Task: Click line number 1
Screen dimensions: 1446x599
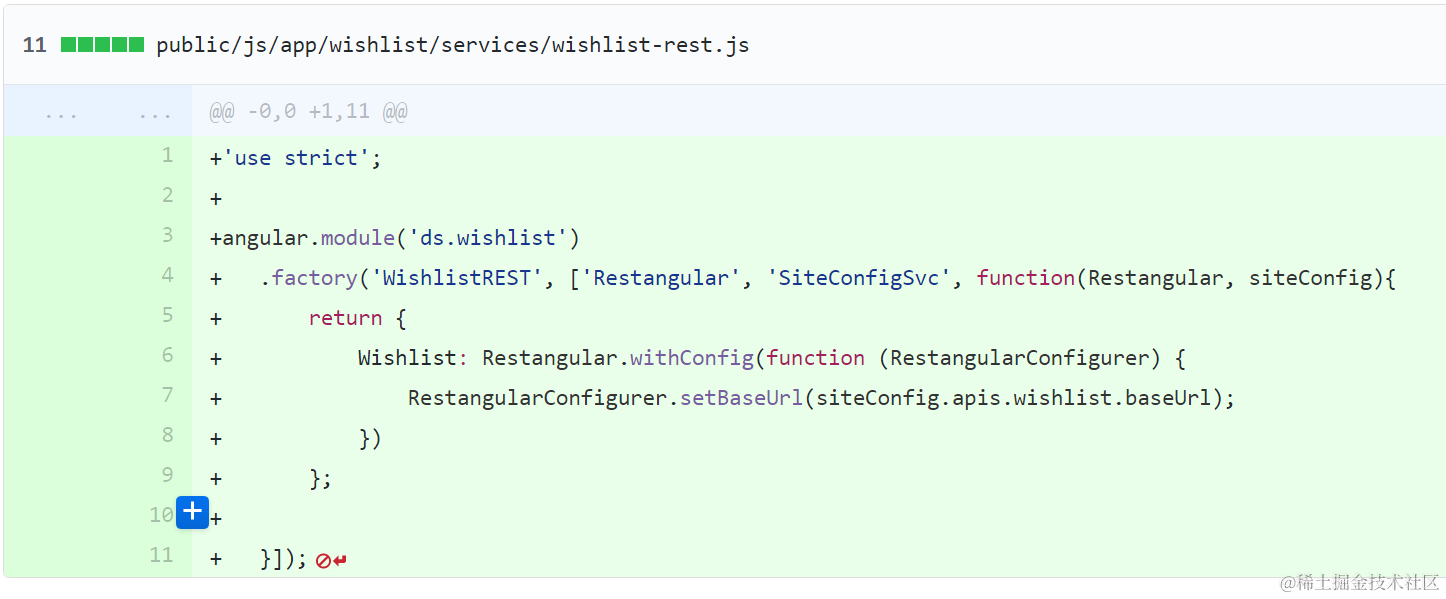Action: (x=167, y=155)
